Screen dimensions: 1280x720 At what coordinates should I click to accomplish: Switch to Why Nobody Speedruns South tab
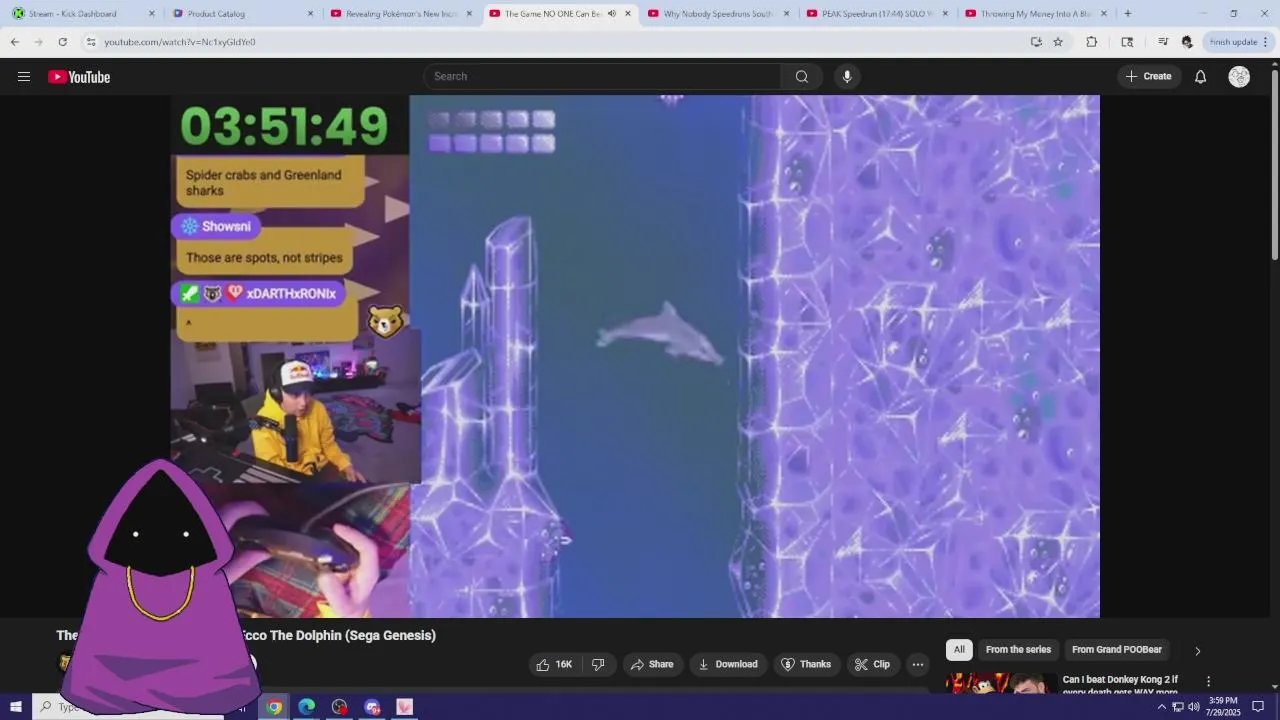(717, 14)
